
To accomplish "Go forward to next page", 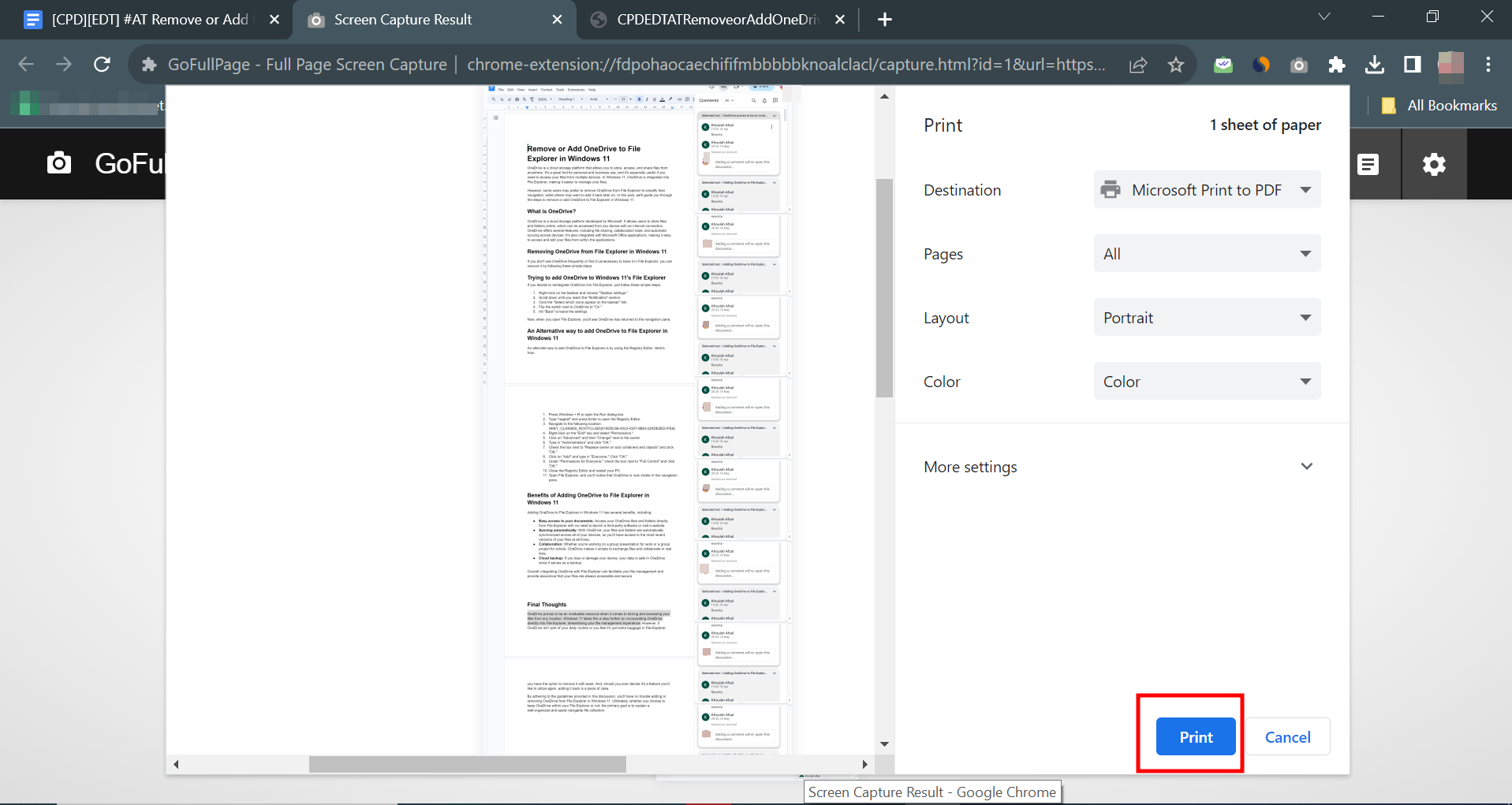I will (64, 65).
